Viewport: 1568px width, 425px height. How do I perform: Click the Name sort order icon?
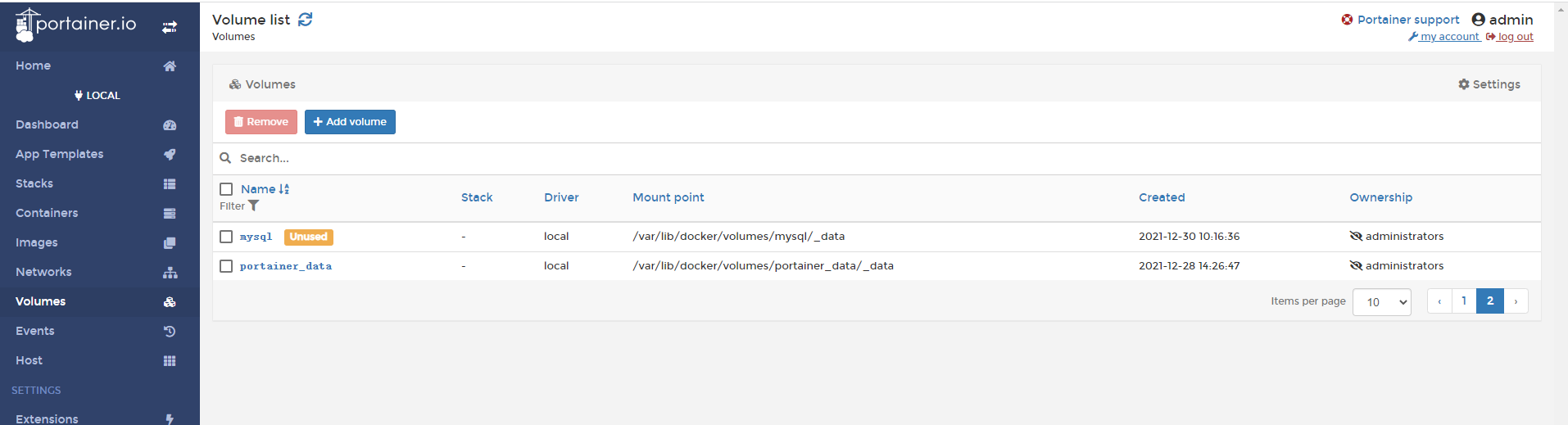coord(284,189)
